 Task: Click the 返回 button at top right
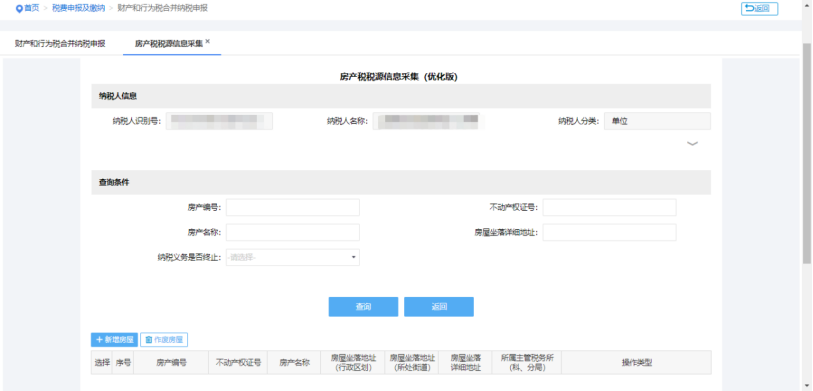point(759,8)
